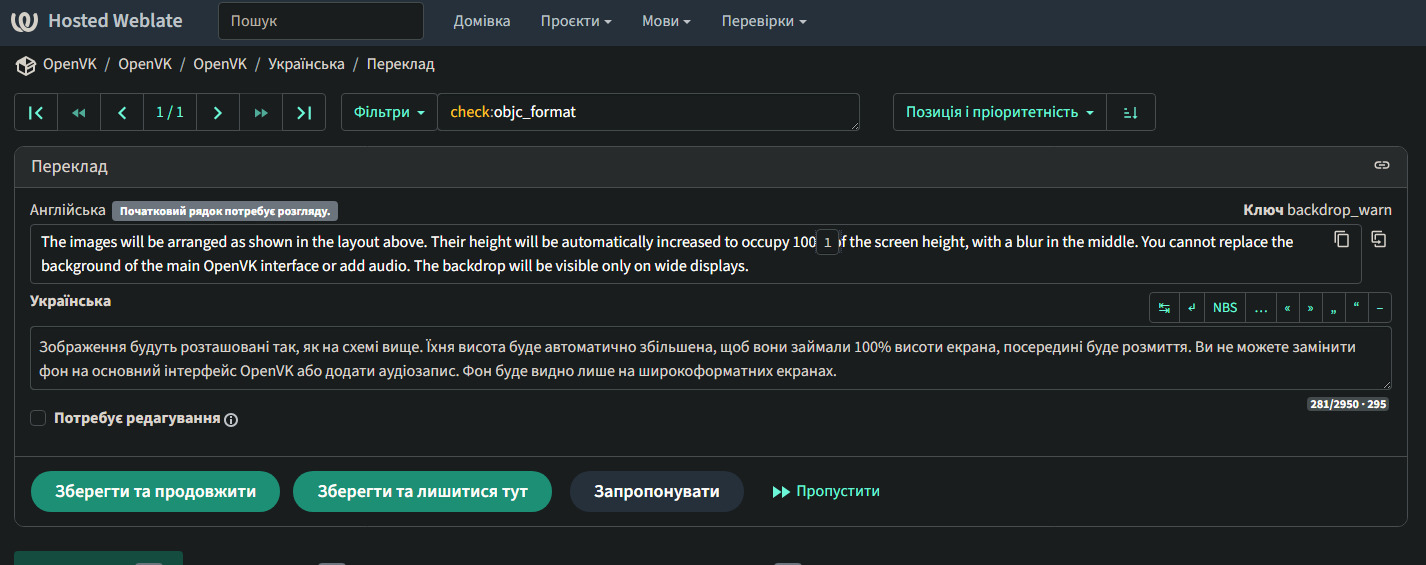1426x565 pixels.
Task: Click the placeholder 1 highlight in source
Action: click(x=827, y=242)
